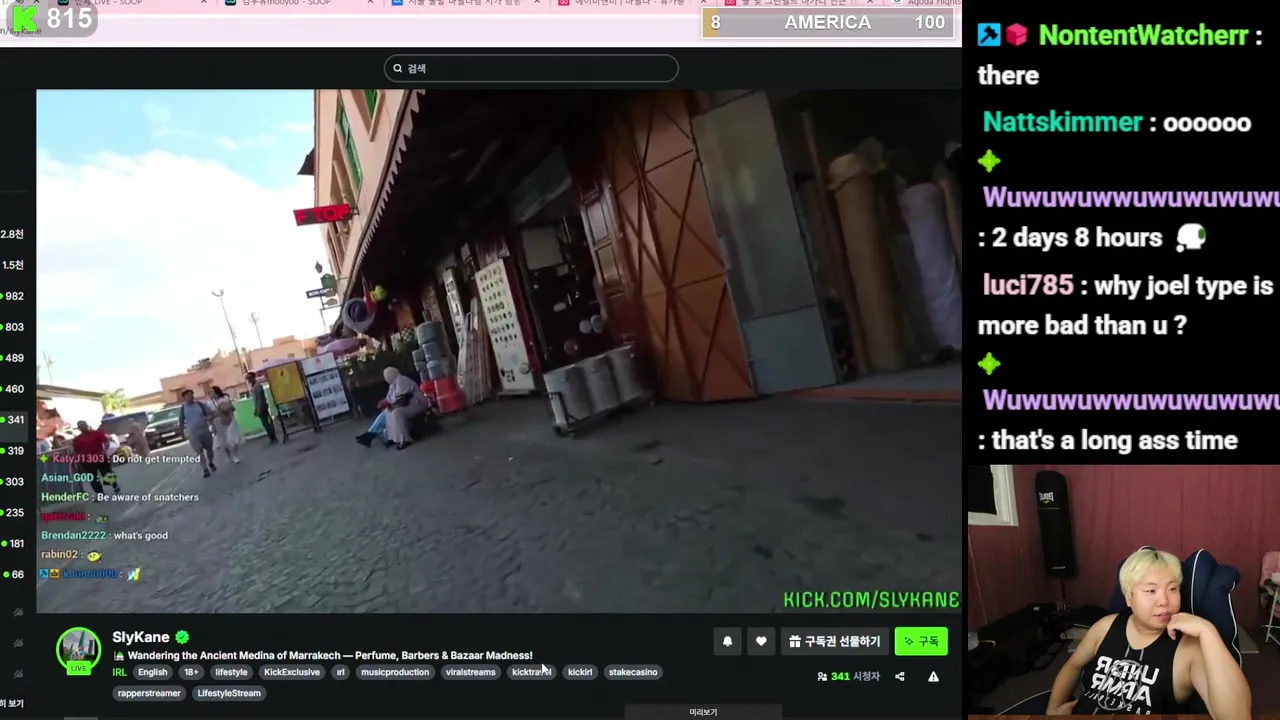Click the heart follow icon

761,642
